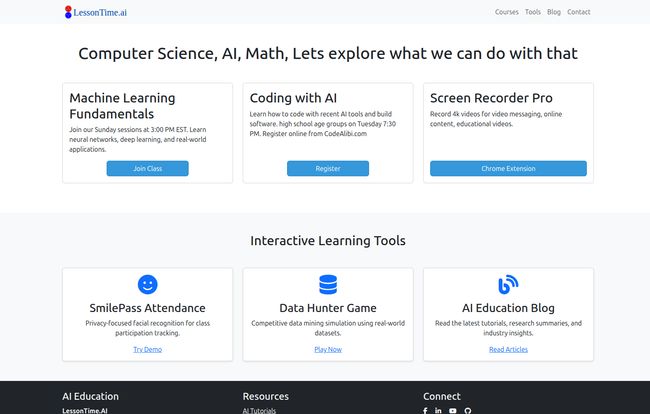
Task: Select Contact in the top navigation
Action: [x=579, y=12]
